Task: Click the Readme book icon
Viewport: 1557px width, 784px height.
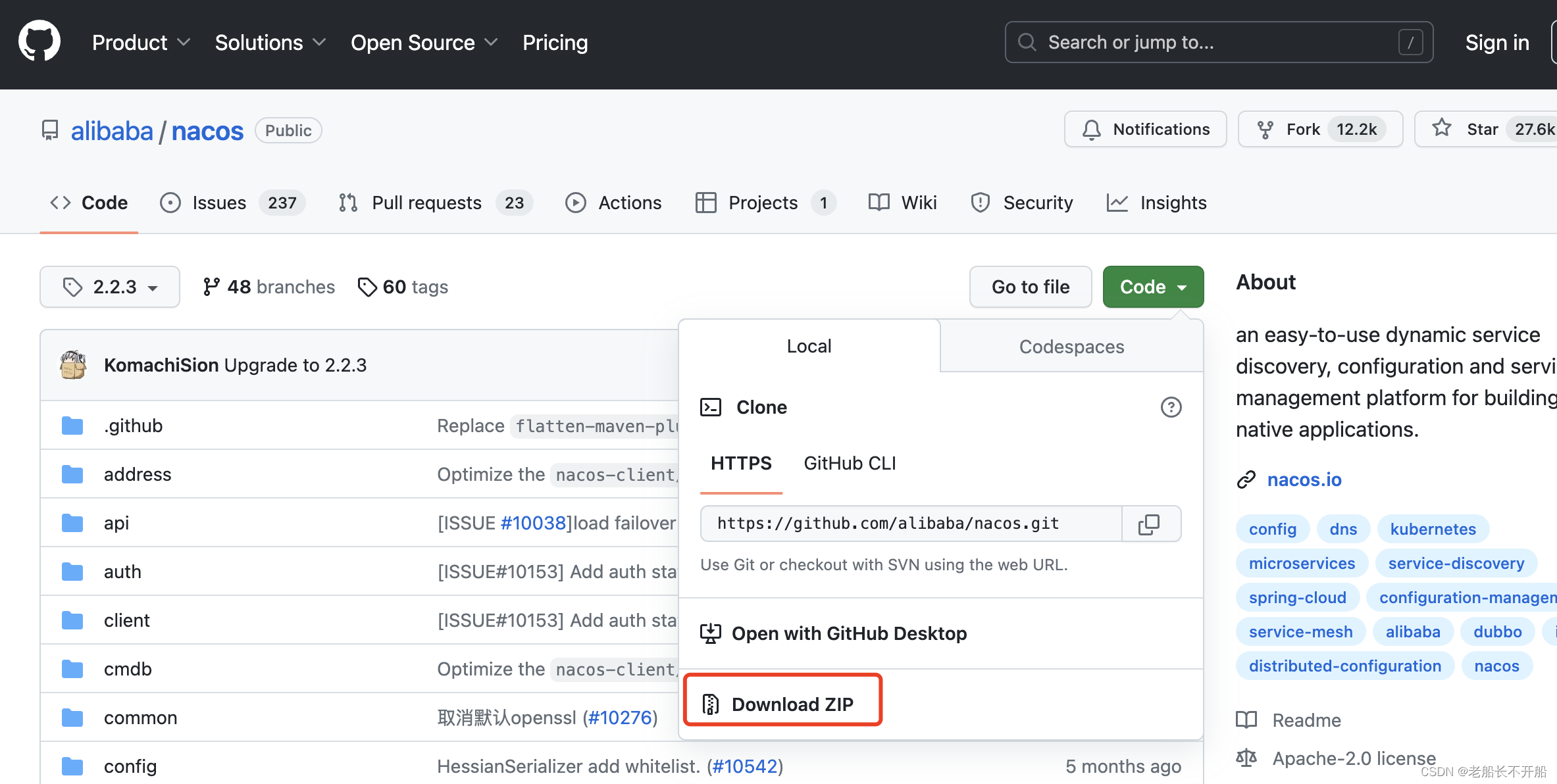Action: tap(1246, 720)
